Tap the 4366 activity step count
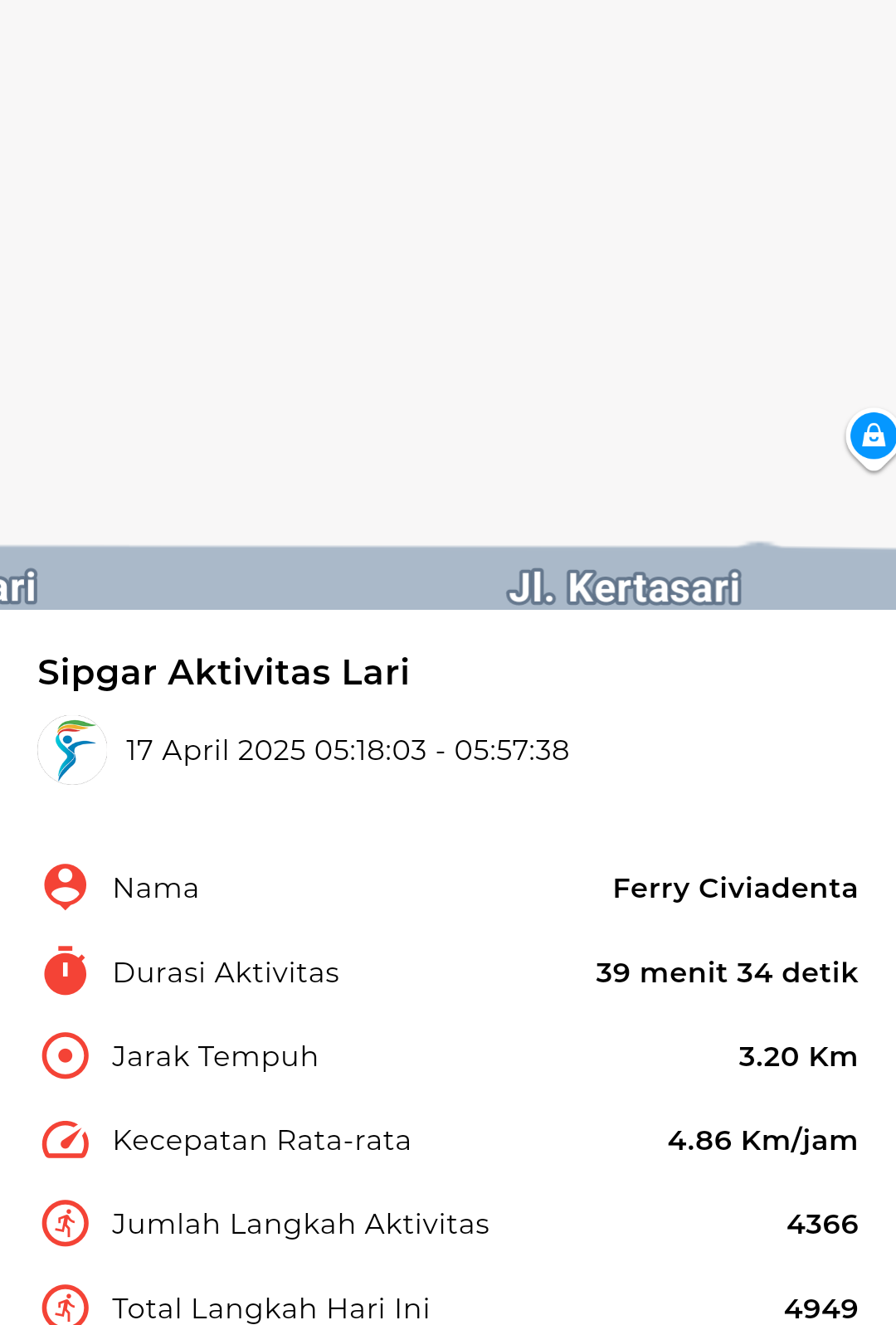 coord(822,1224)
